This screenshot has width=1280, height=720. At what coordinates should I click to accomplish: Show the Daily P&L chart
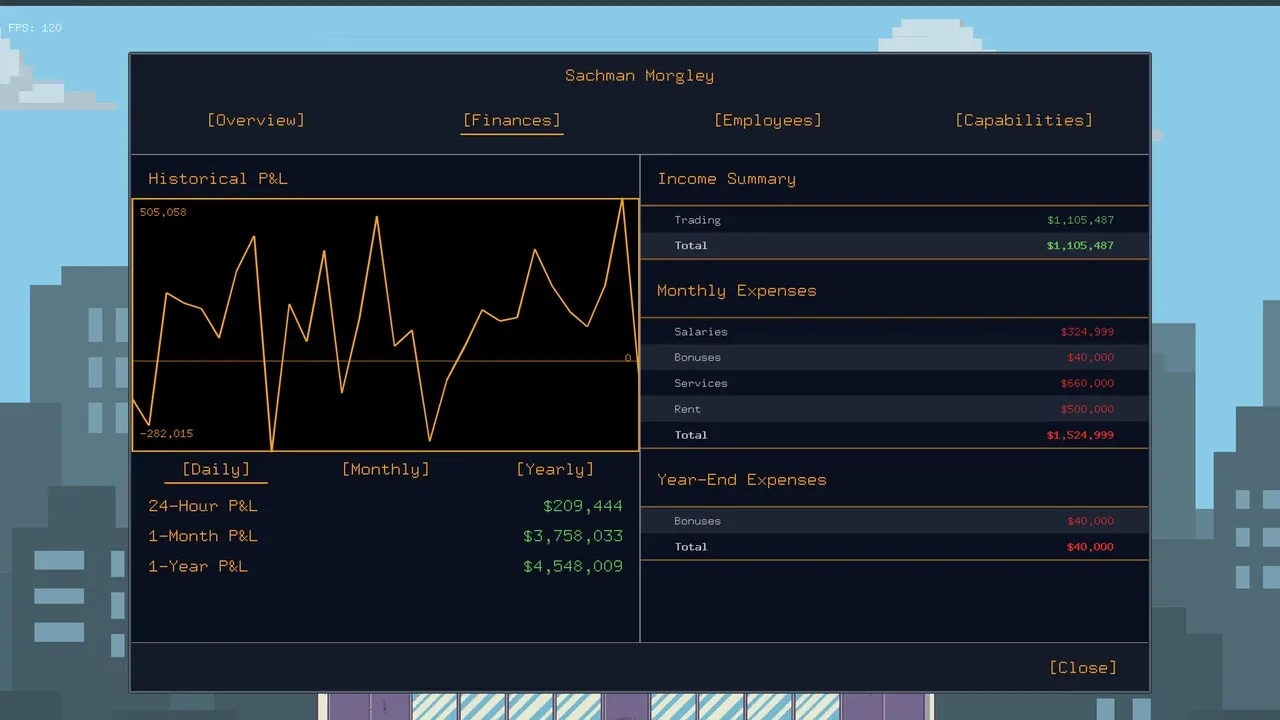tap(216, 469)
